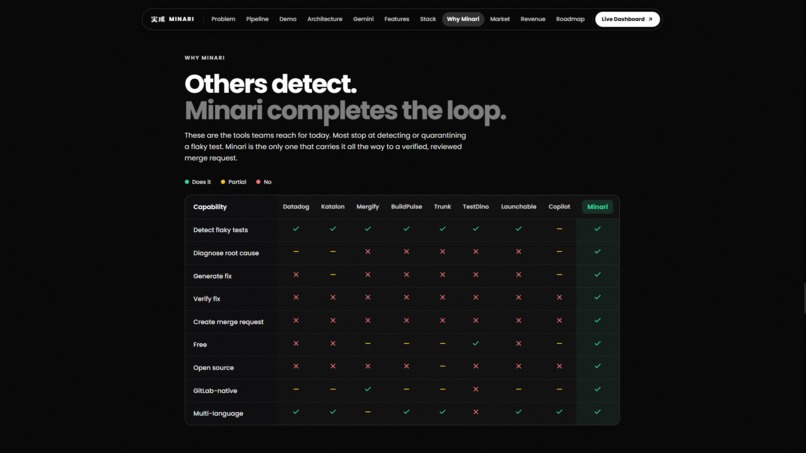
Task: Click Copilot's checkmark for Multi-language
Action: [x=559, y=412]
